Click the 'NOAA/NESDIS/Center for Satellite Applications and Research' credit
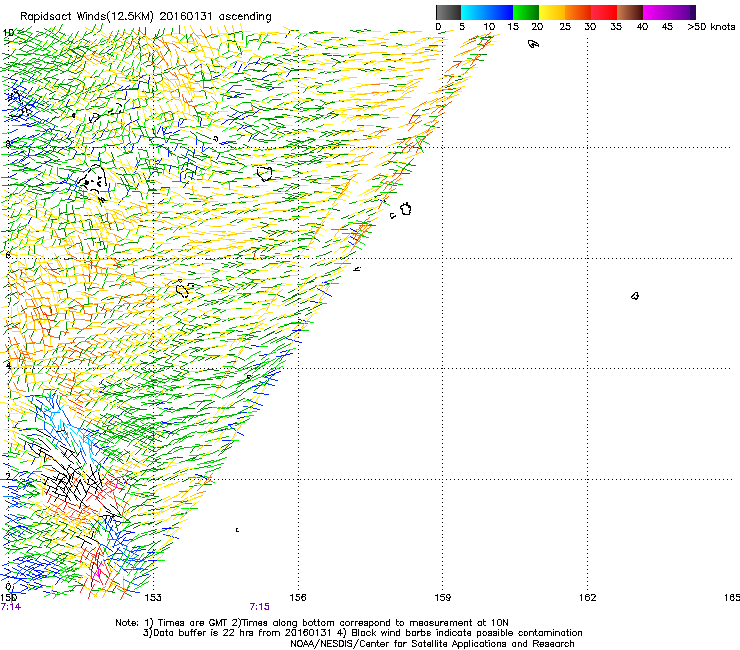Screen dimensions: 740x650 pos(432,644)
